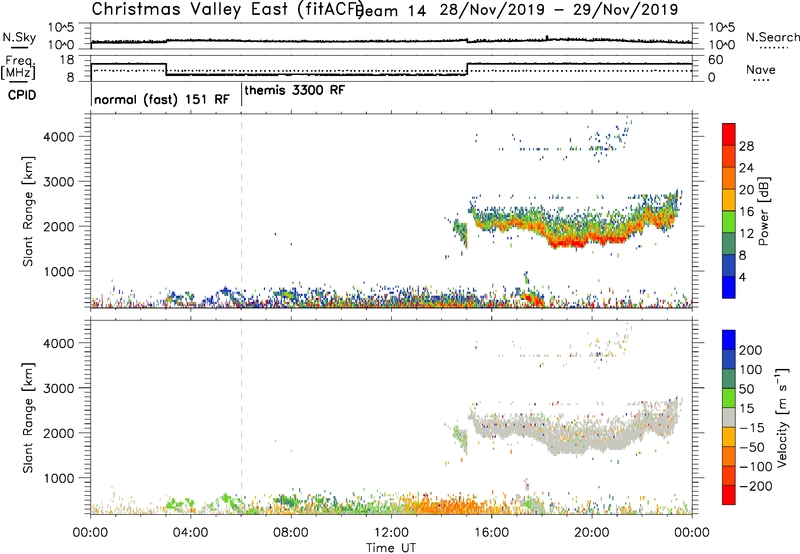Screen dimensions: 800x554
Task: Click the 3000 tick on power panel axis
Action: point(59,182)
